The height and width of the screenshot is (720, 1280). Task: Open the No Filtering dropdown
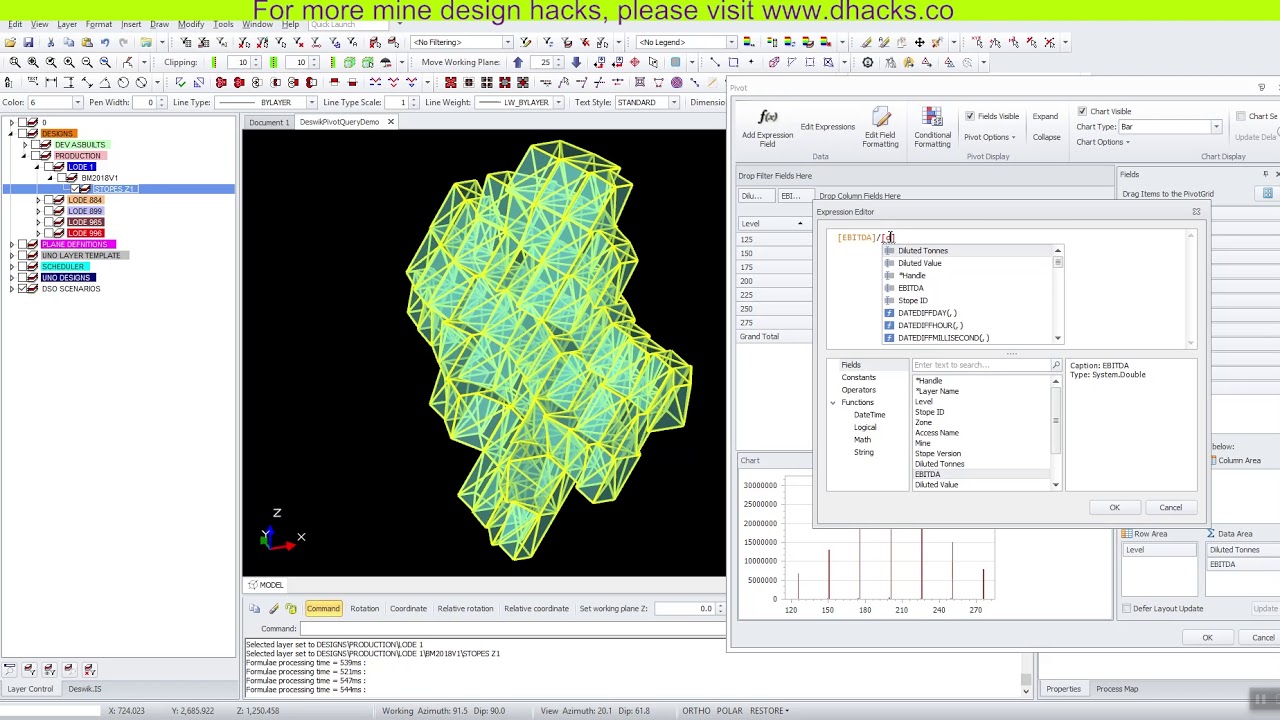(507, 42)
